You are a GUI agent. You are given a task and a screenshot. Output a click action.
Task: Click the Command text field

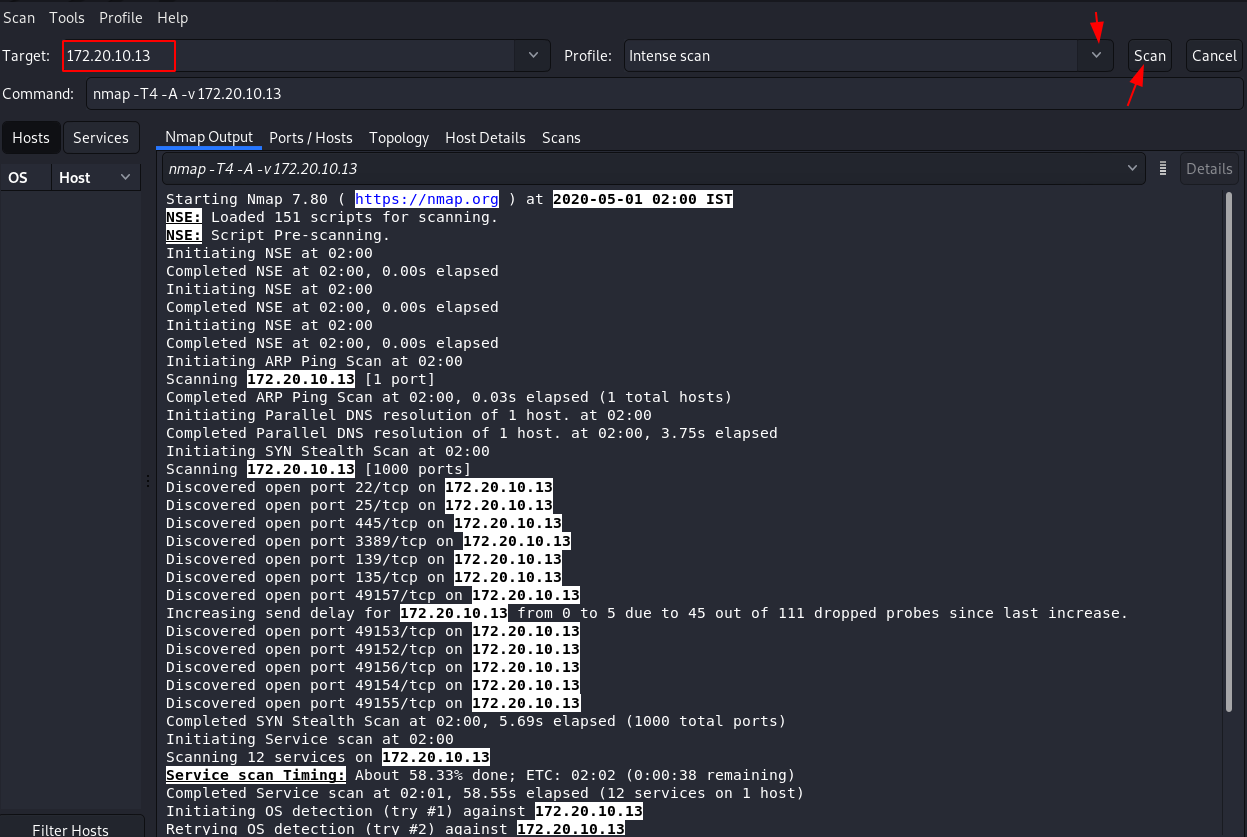tap(664, 94)
